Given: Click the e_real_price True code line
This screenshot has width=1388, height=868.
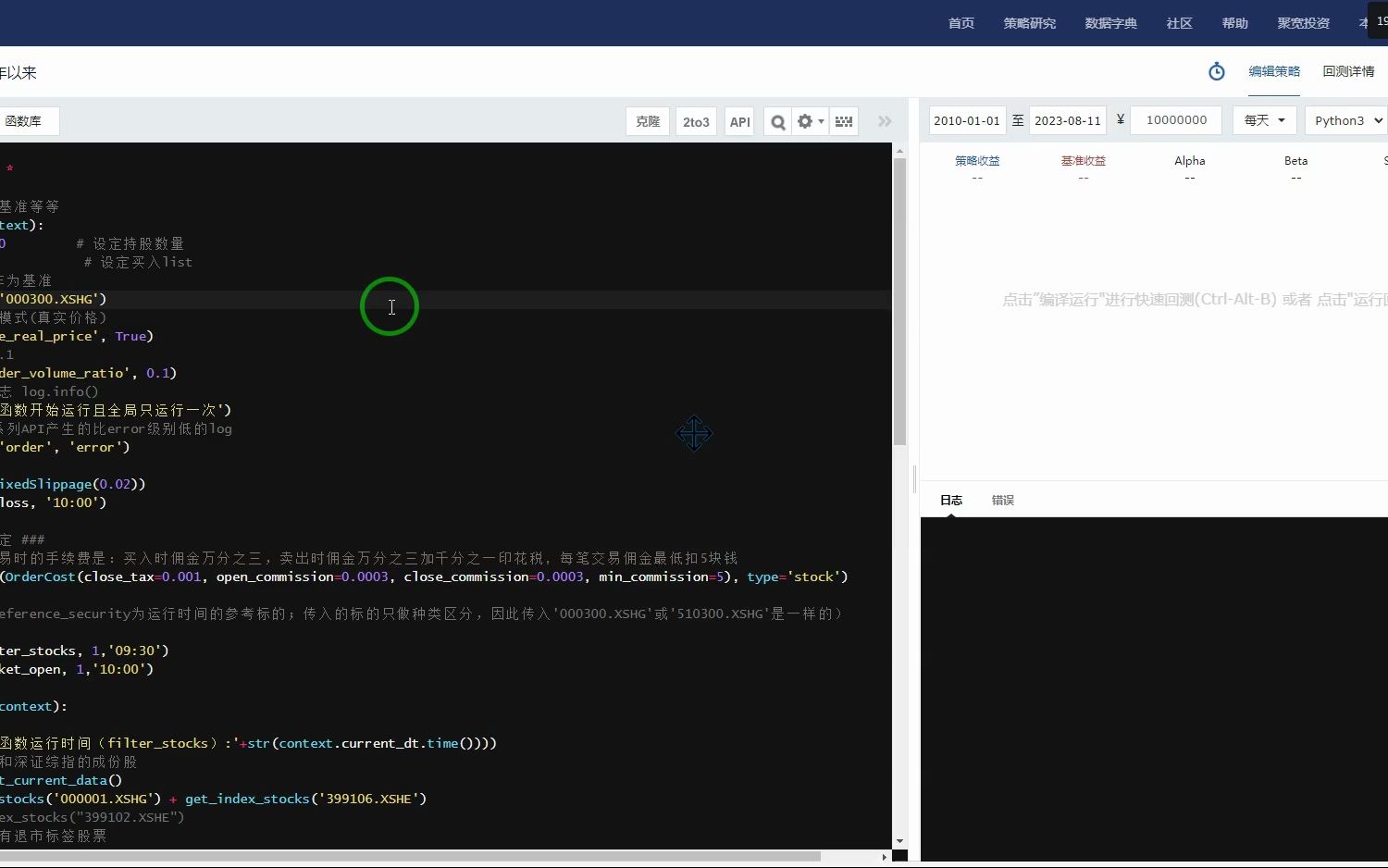Looking at the screenshot, I should [x=77, y=336].
